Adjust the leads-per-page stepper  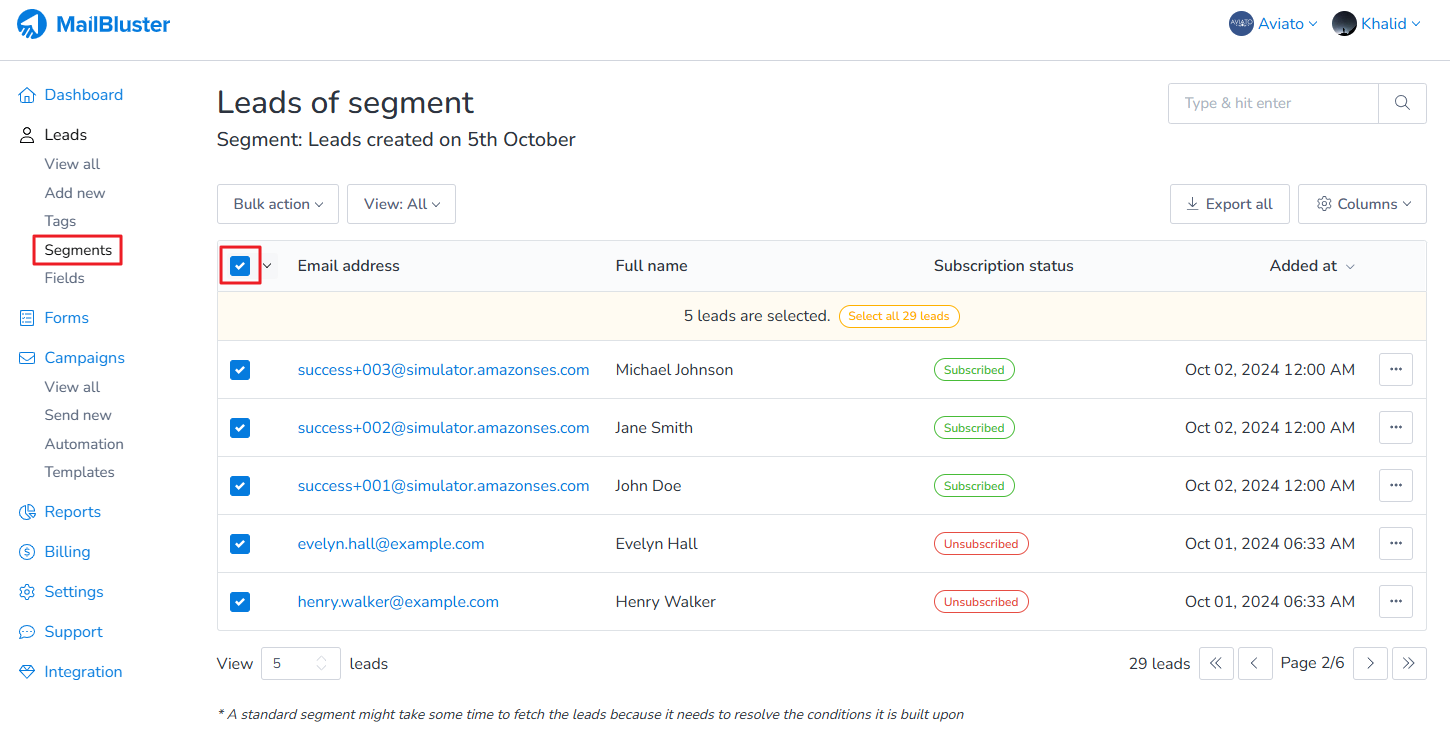coord(321,664)
